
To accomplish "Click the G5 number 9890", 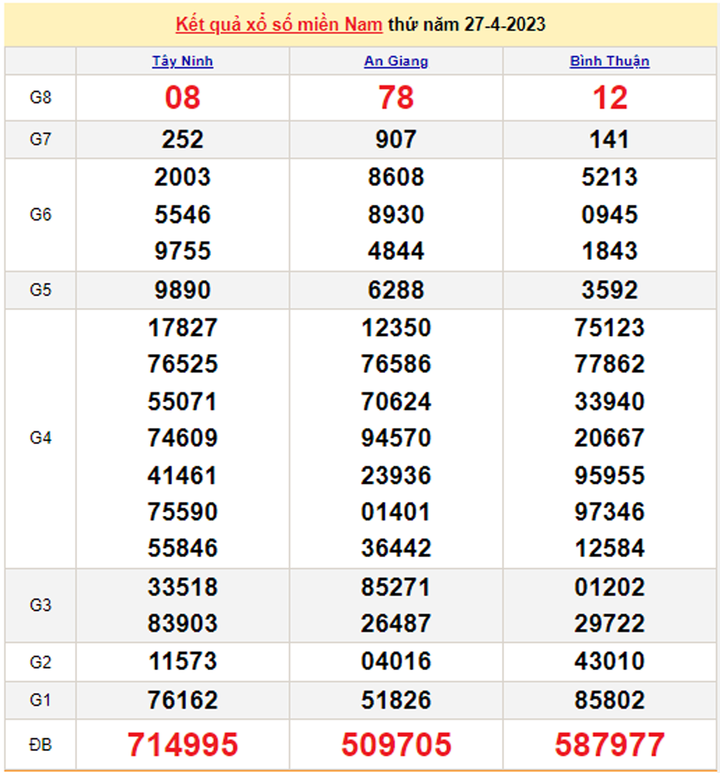I will coord(182,289).
